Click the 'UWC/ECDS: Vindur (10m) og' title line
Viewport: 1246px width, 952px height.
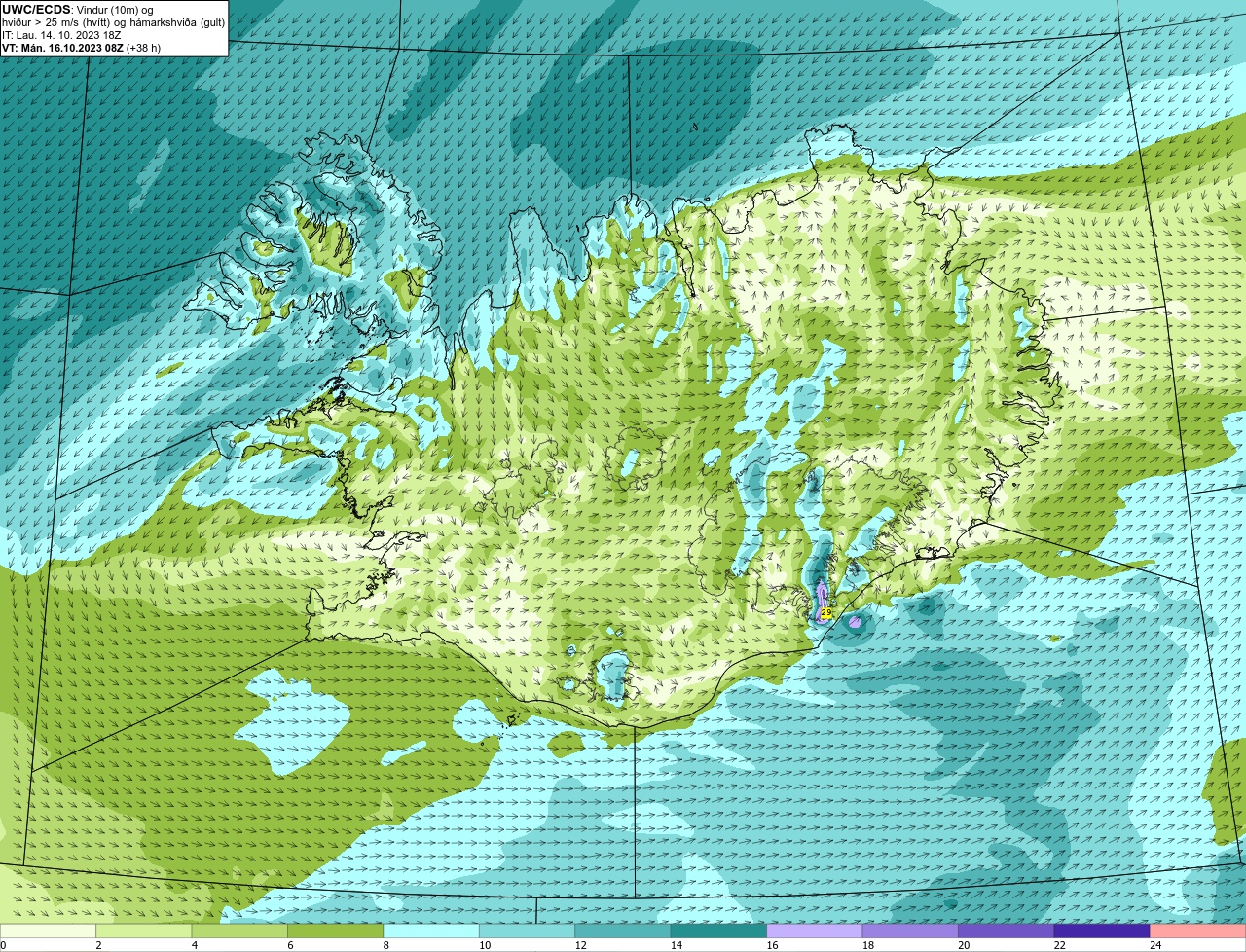(x=78, y=10)
